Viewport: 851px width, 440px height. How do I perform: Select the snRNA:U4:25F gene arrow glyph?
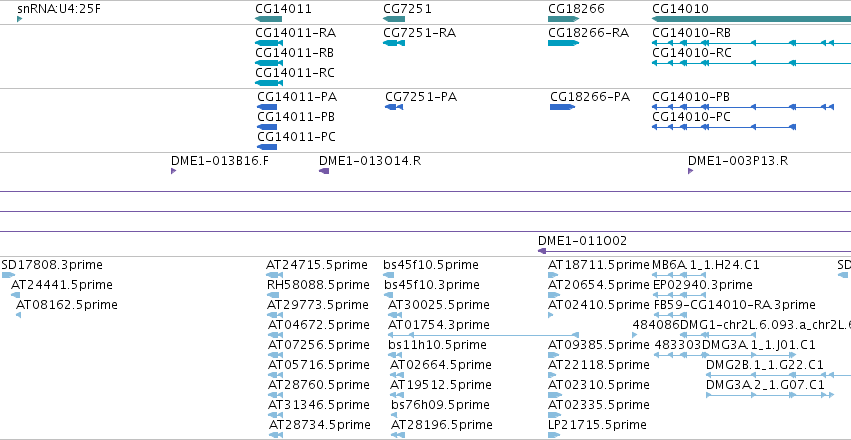click(x=20, y=19)
